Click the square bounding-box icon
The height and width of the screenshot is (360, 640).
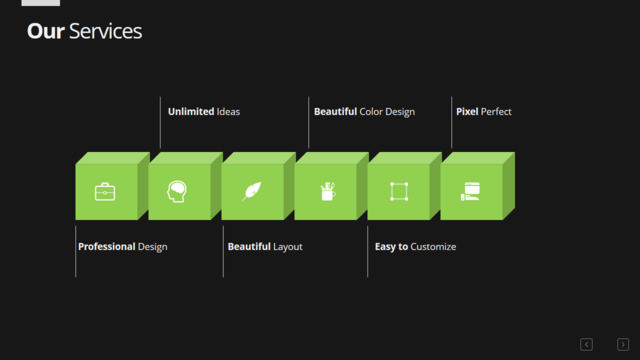(399, 191)
